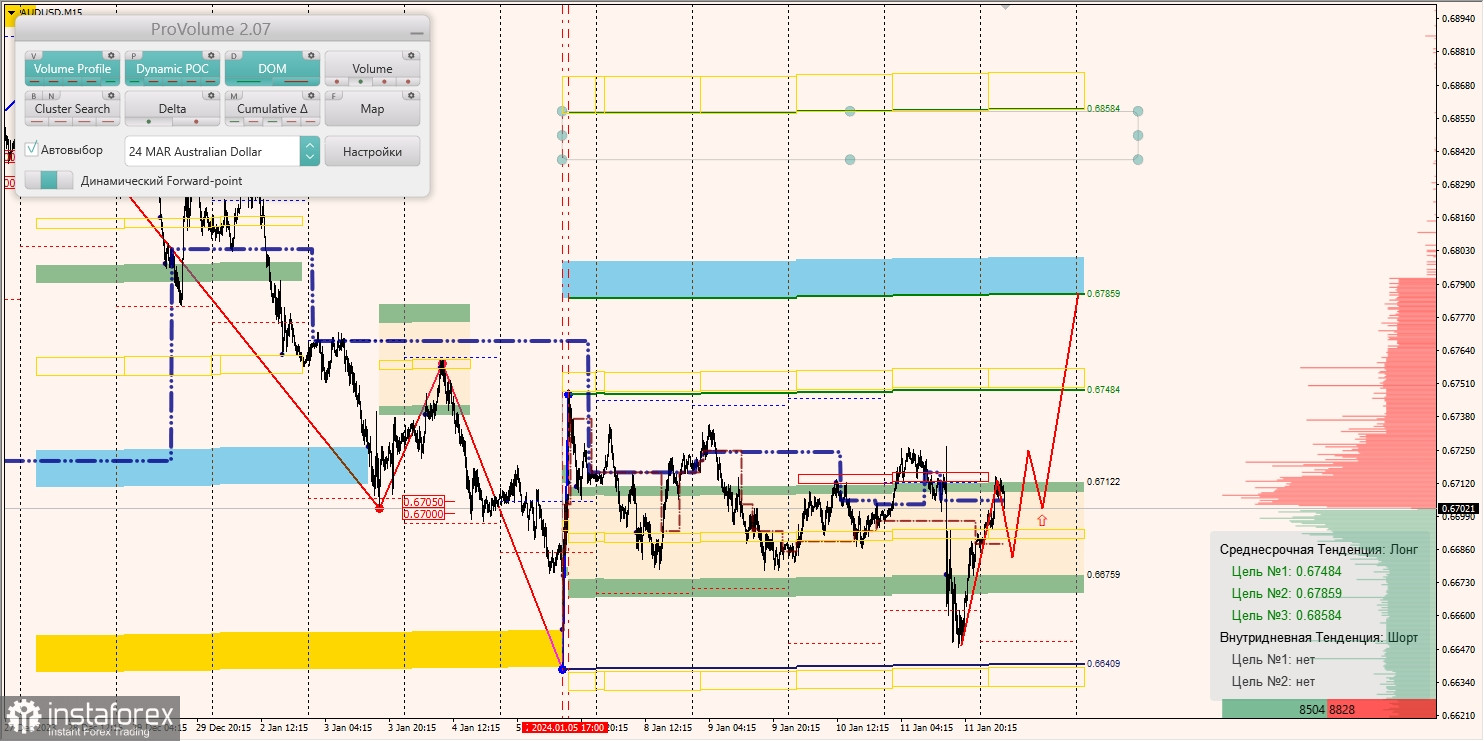Open the Delta gear settings
The height and width of the screenshot is (741, 1484).
(x=210, y=96)
